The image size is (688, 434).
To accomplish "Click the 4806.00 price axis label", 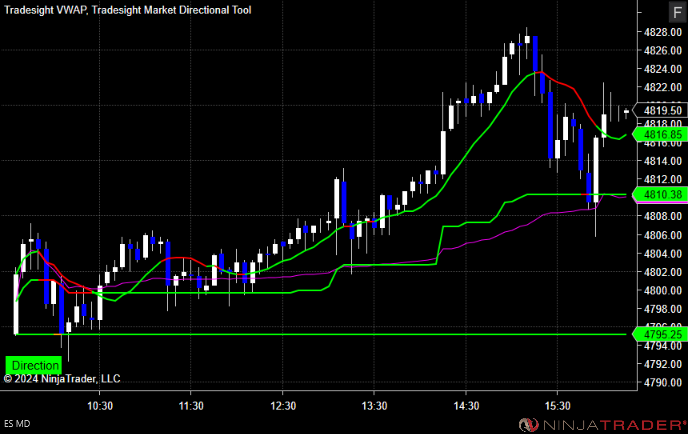I will click(663, 235).
